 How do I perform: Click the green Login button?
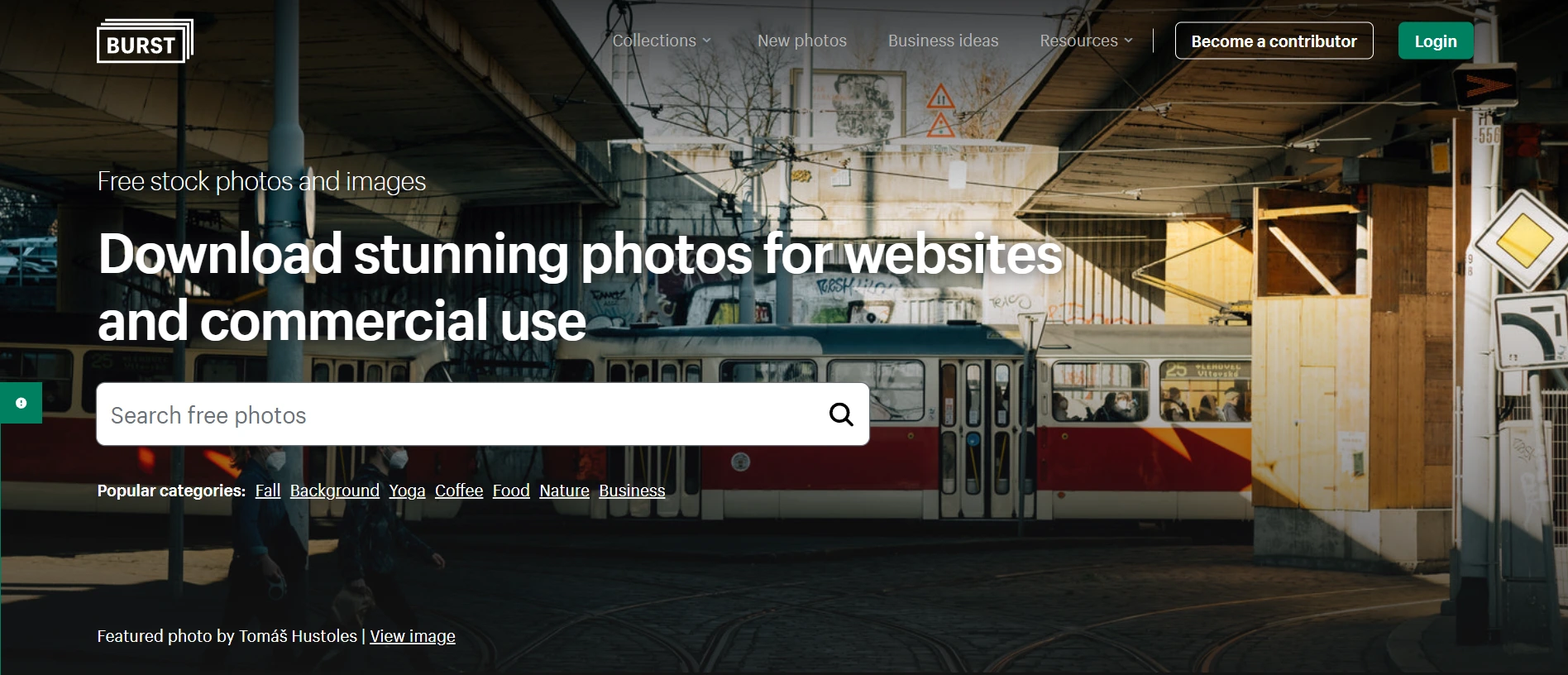(x=1436, y=41)
